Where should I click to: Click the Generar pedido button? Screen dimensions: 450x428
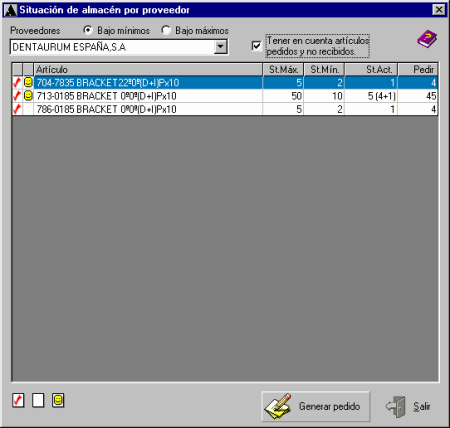click(x=316, y=406)
